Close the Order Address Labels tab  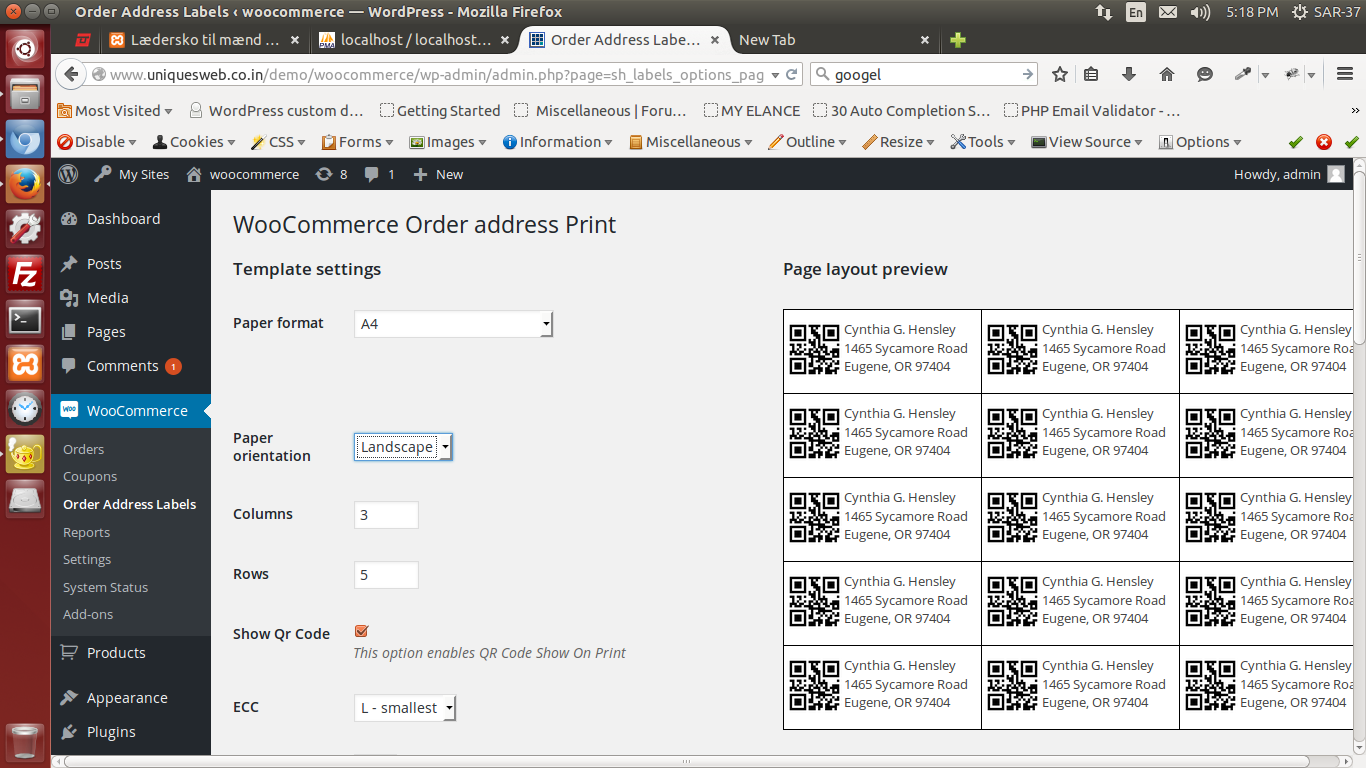[715, 40]
